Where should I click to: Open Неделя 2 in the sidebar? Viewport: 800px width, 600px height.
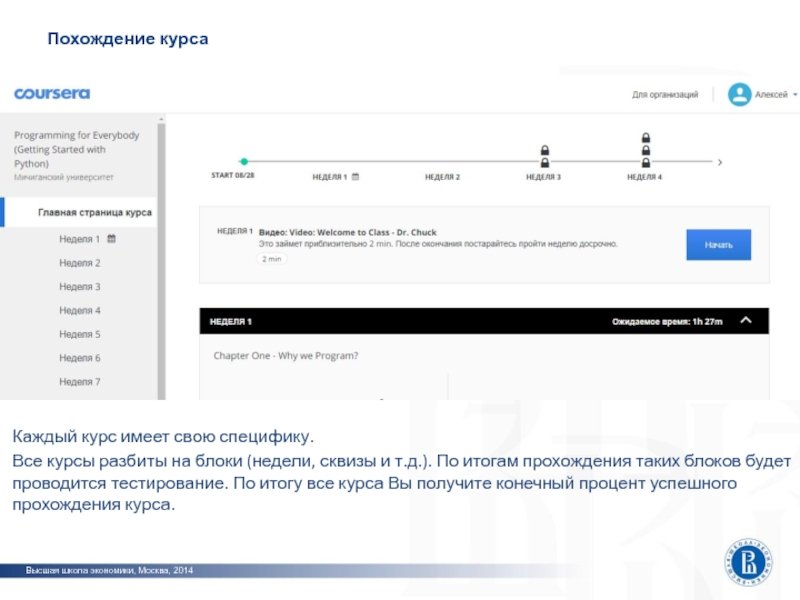(x=80, y=263)
